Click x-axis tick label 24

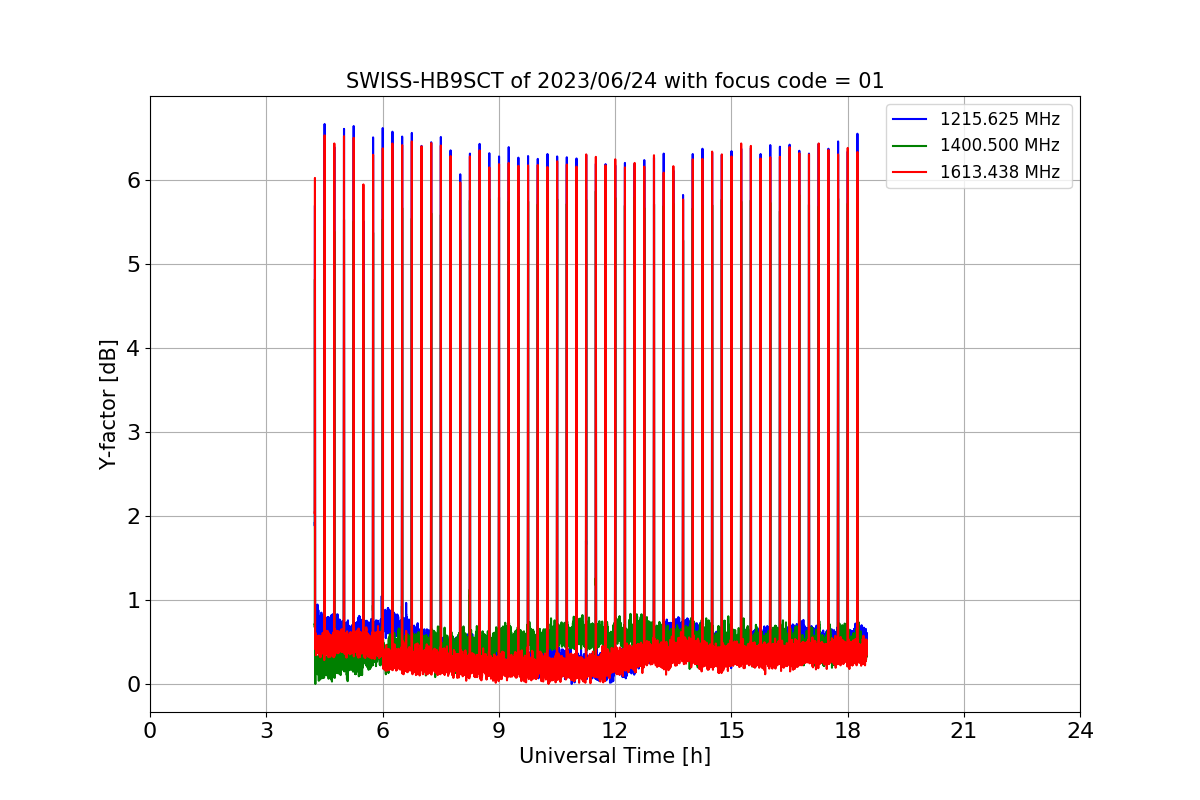pyautogui.click(x=1080, y=731)
